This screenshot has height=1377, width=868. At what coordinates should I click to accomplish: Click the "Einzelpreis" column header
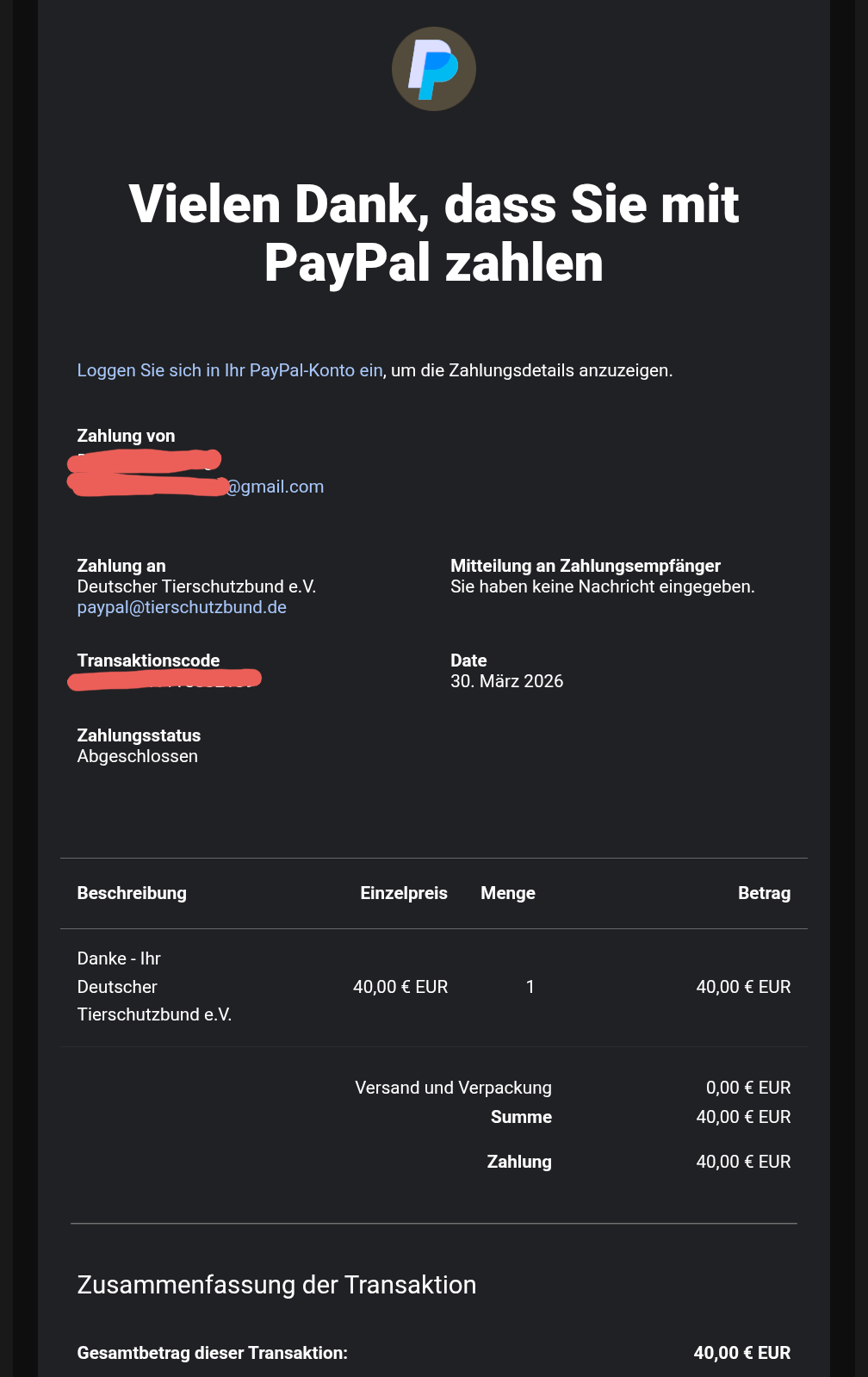(403, 893)
